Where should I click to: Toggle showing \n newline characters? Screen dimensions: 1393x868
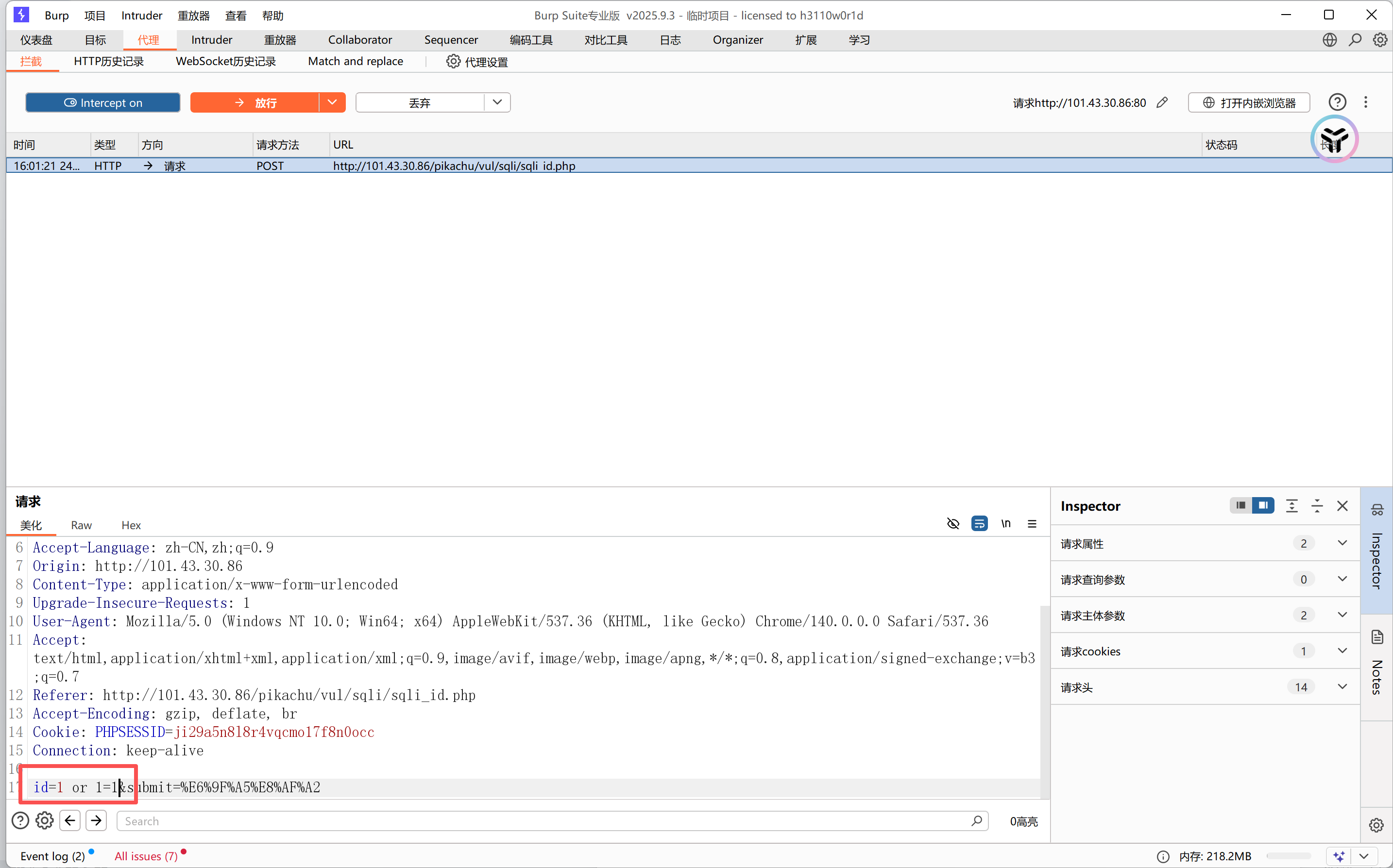tap(1006, 523)
